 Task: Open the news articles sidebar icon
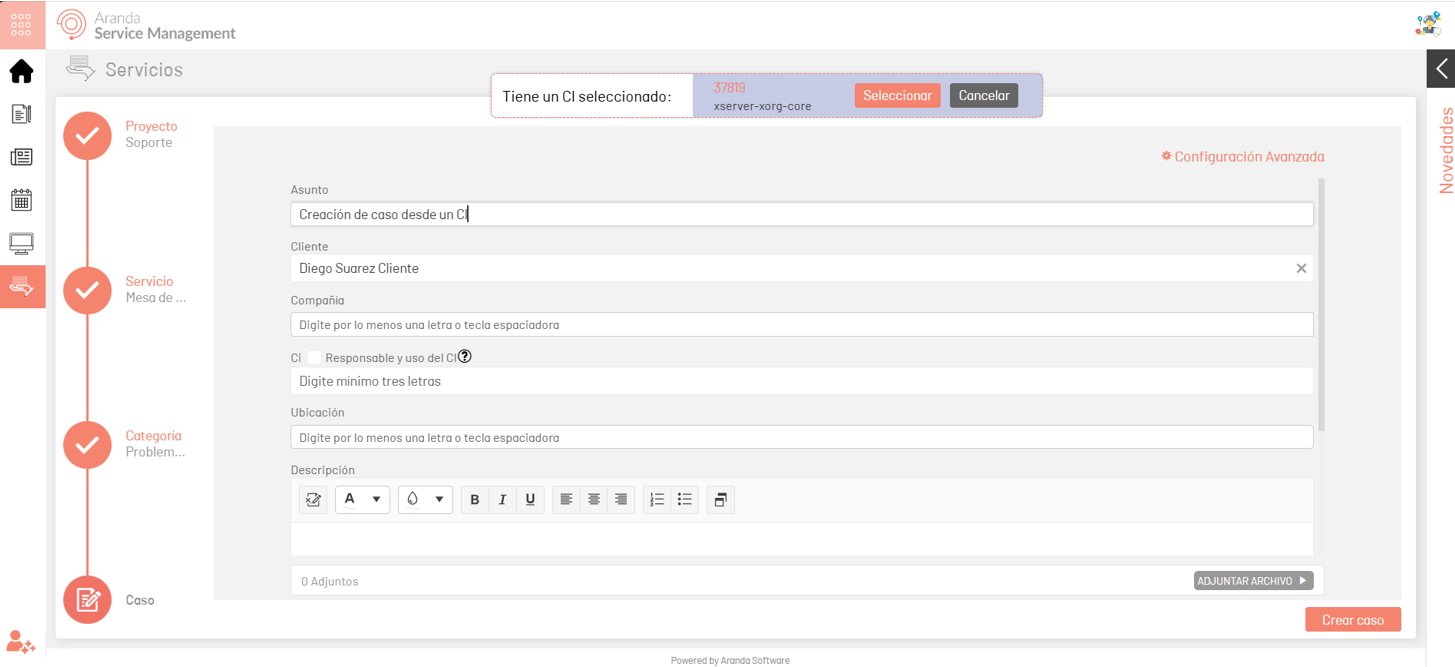pyautogui.click(x=21, y=157)
